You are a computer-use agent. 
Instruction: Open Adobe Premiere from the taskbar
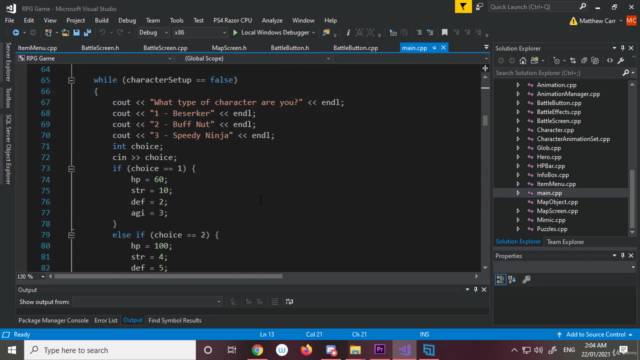click(380, 350)
